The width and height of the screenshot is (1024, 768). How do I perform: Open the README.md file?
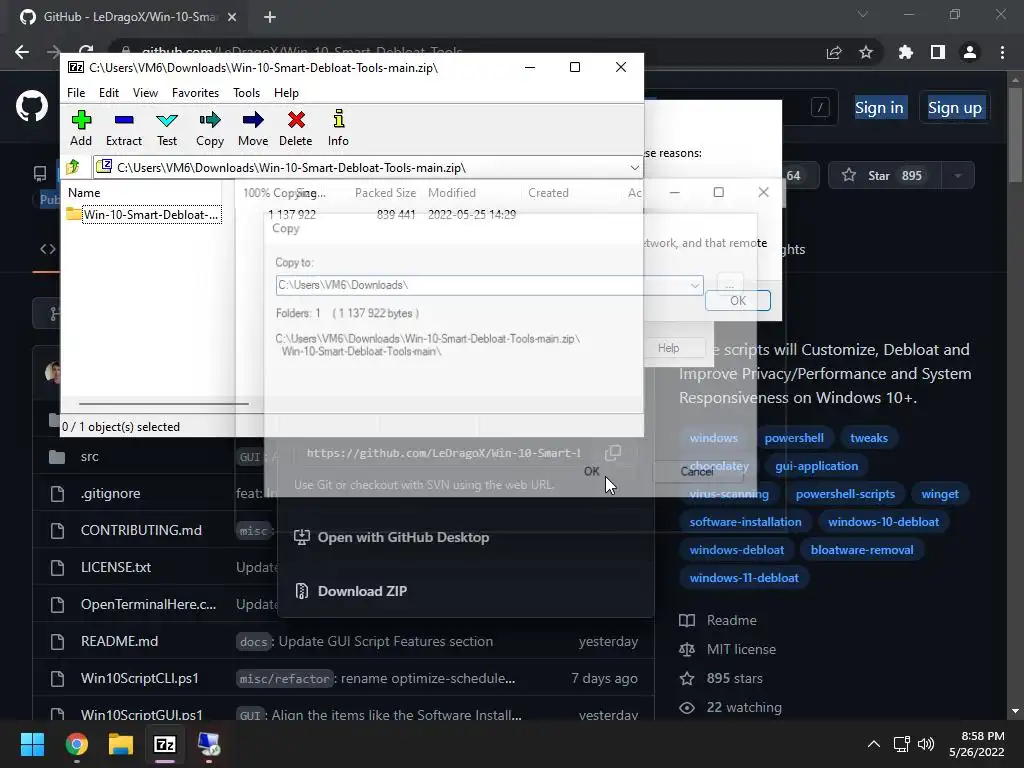(x=120, y=641)
